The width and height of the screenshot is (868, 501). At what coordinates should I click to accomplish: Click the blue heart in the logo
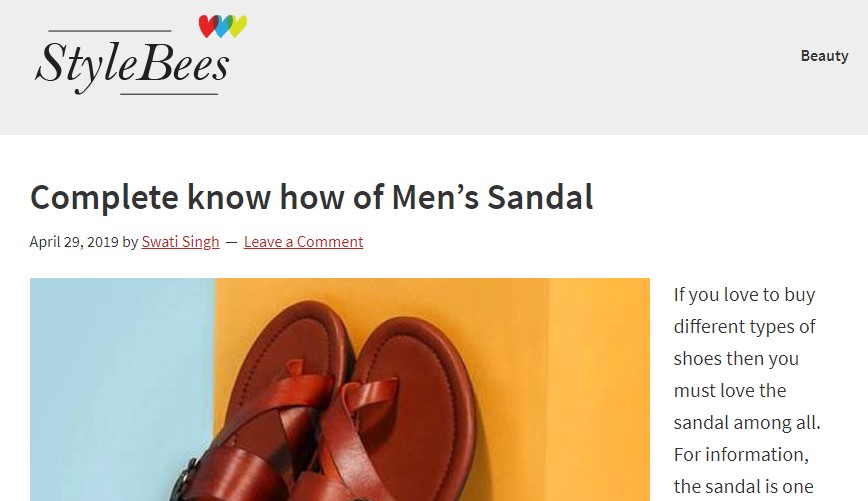pos(222,27)
